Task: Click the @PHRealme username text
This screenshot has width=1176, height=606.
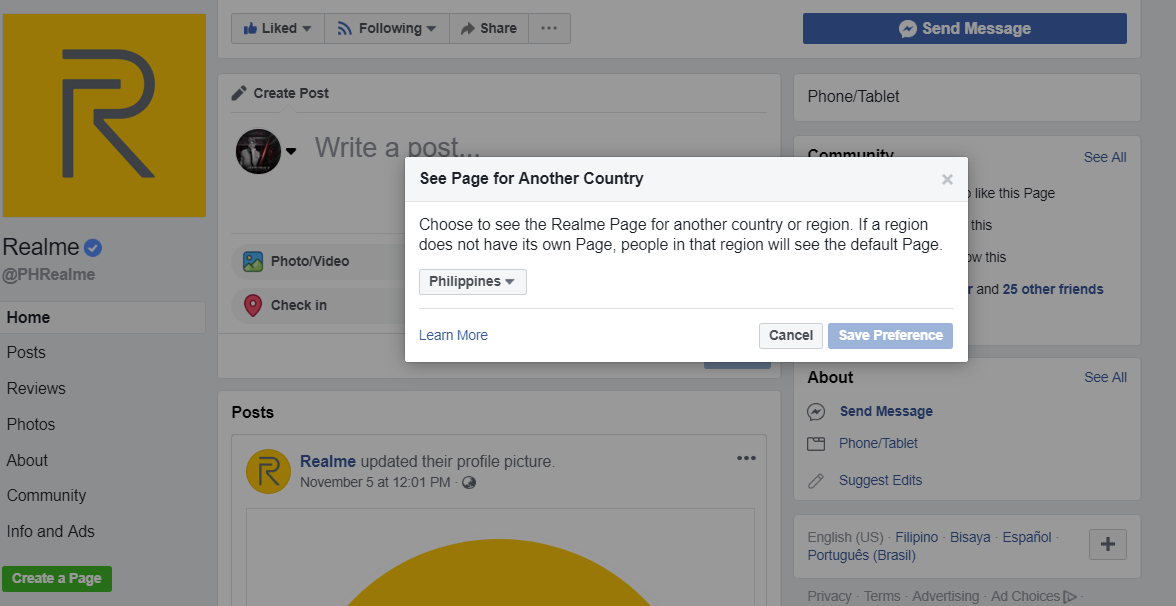Action: tap(49, 274)
